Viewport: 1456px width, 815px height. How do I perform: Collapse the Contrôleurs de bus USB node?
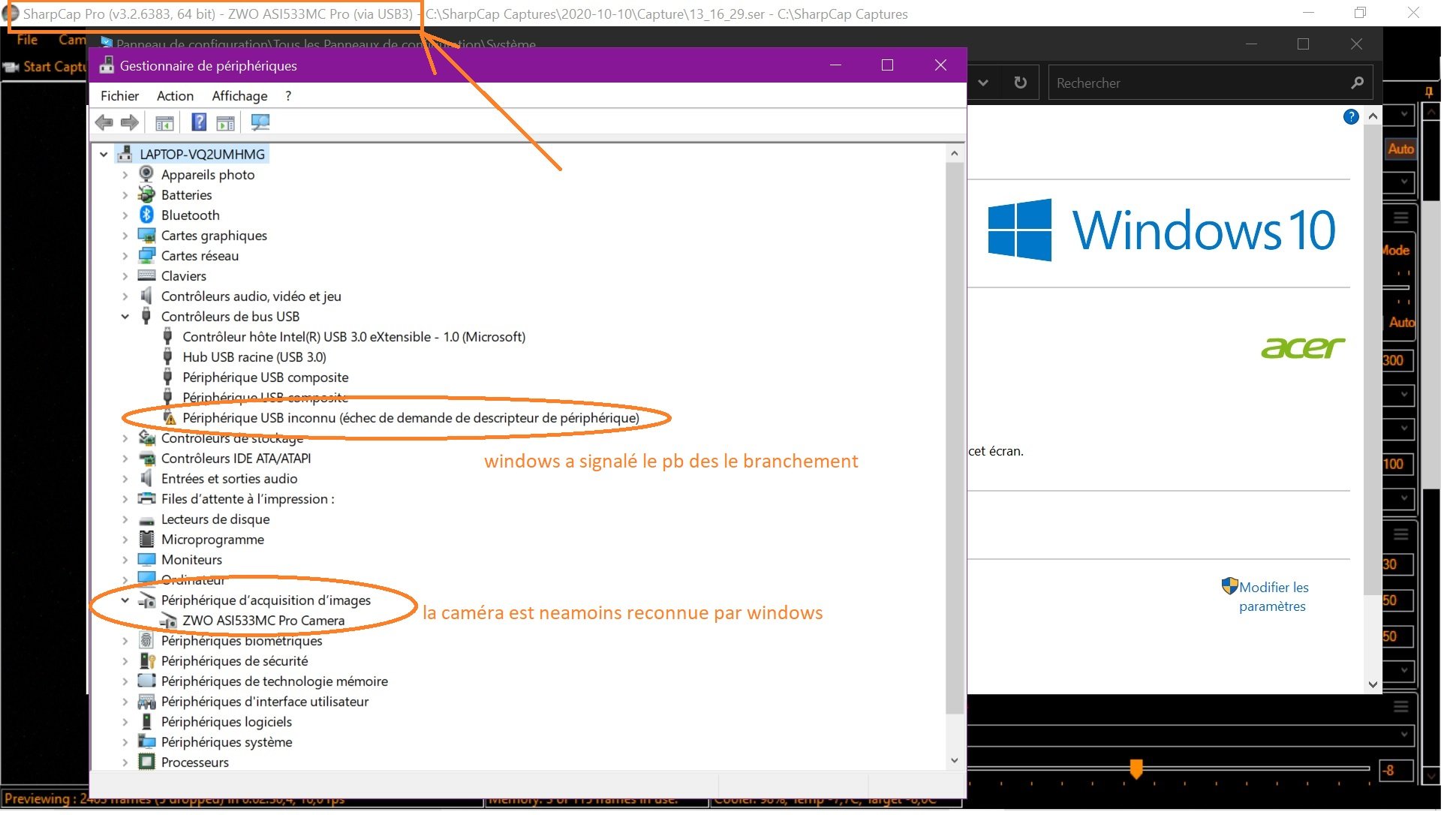(x=125, y=316)
